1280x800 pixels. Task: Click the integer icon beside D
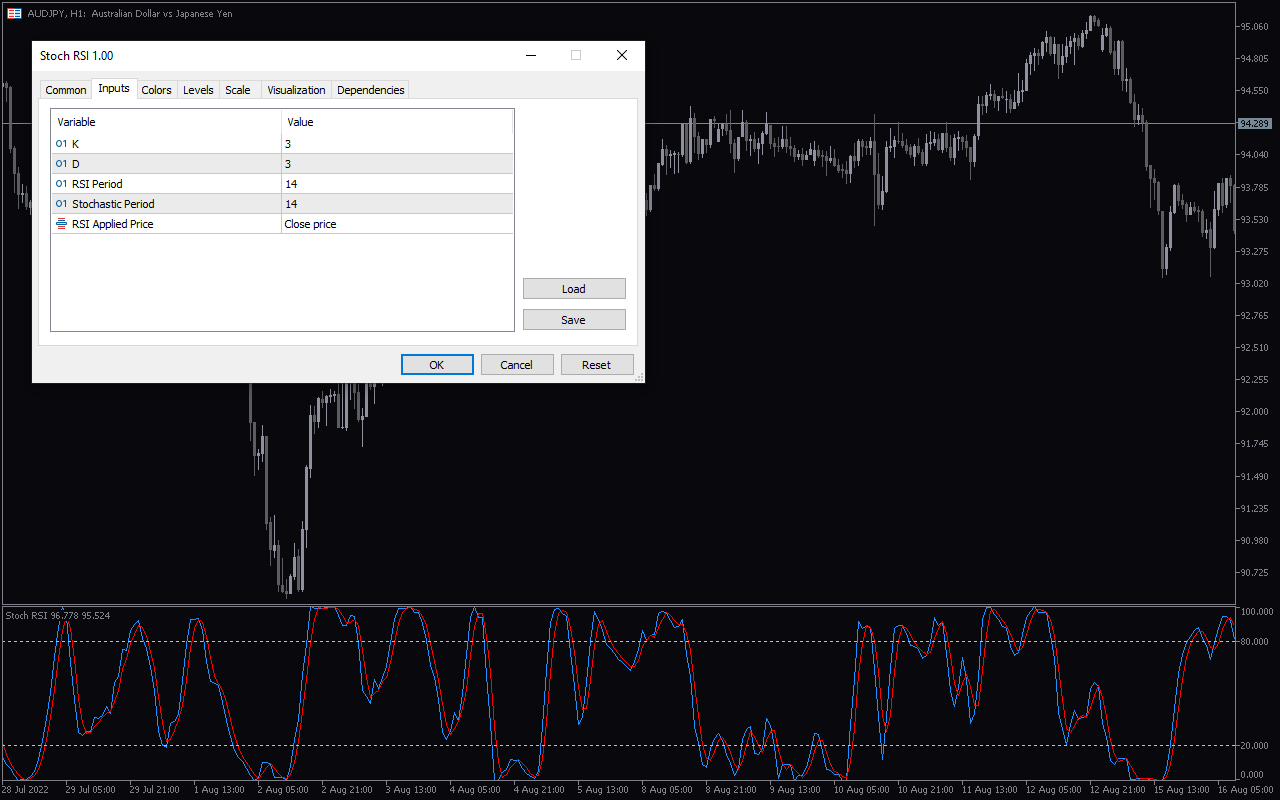(x=62, y=164)
